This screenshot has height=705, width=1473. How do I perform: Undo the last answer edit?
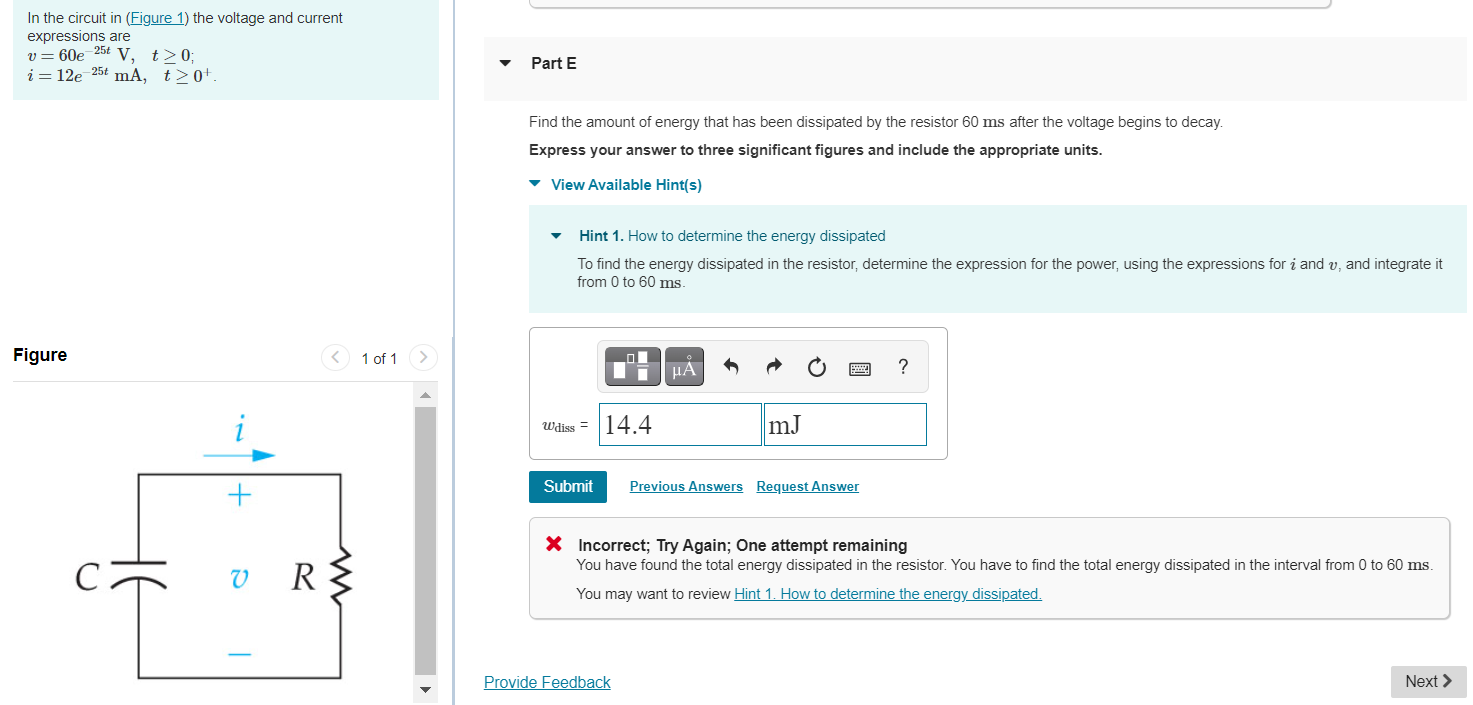(731, 368)
